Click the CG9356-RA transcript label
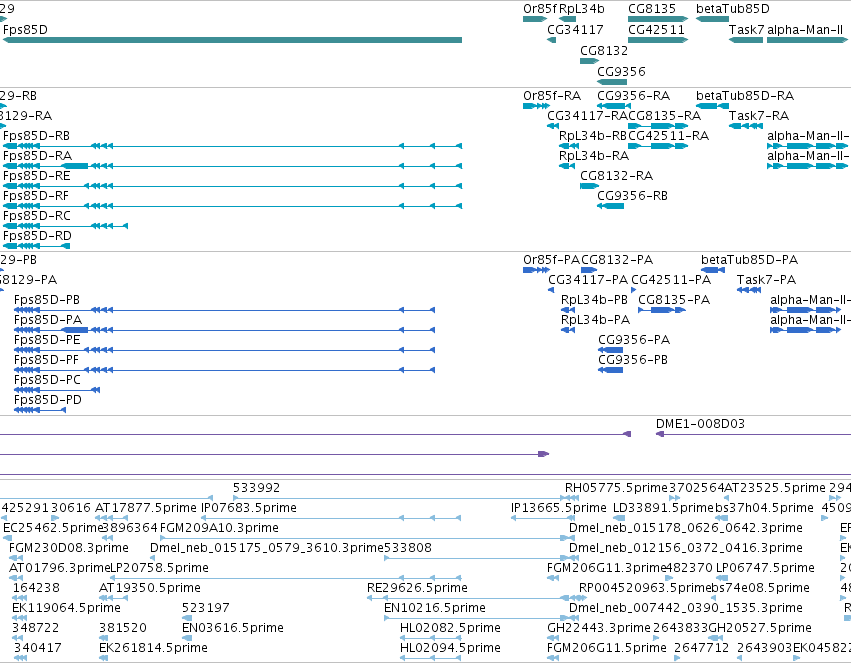Image resolution: width=851 pixels, height=663 pixels. pos(633,96)
